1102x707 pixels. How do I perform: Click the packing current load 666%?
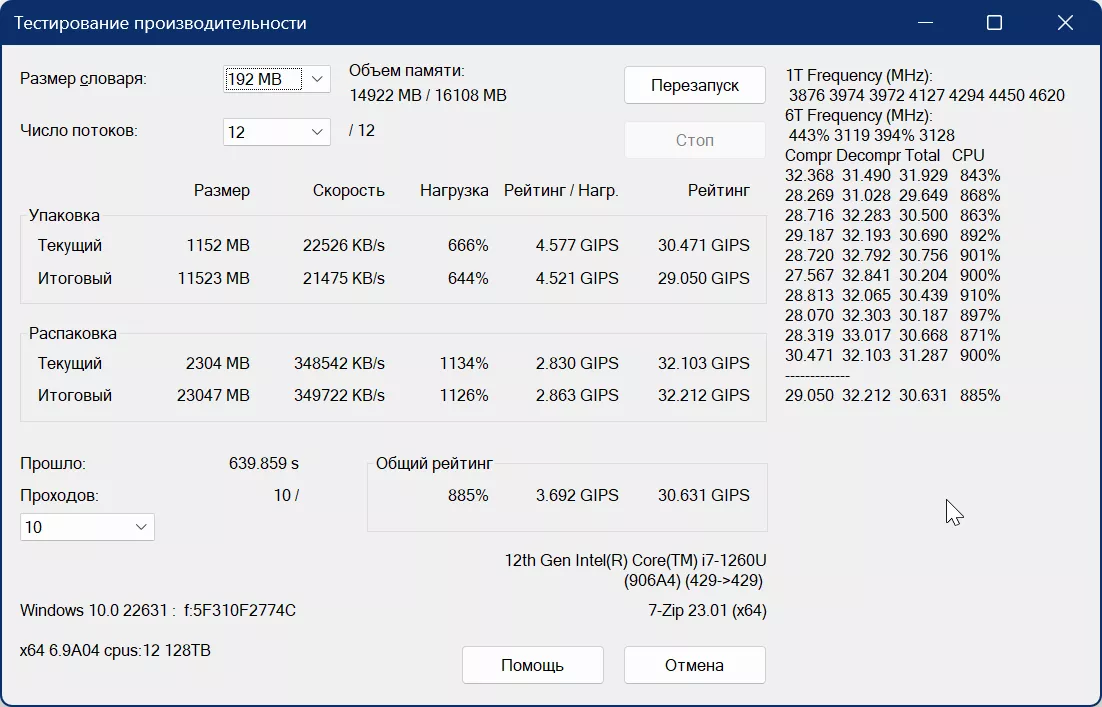pos(468,245)
